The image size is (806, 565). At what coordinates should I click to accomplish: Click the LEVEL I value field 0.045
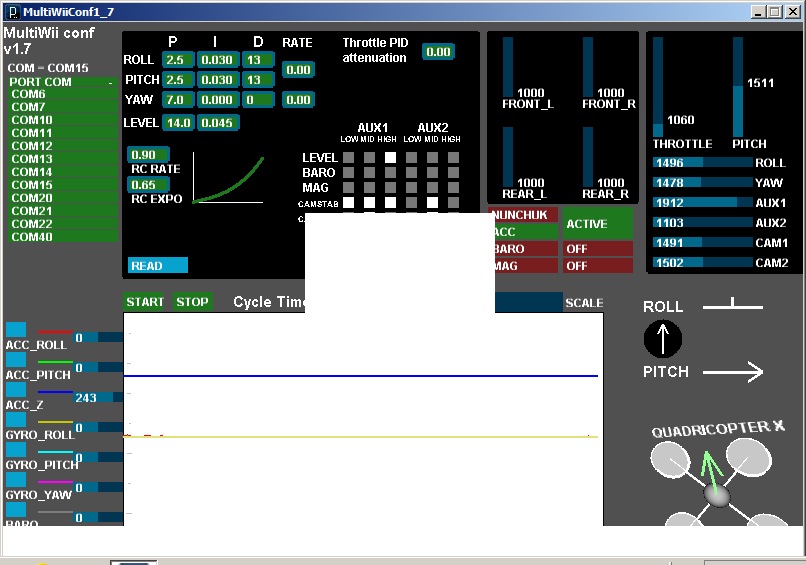coord(218,122)
